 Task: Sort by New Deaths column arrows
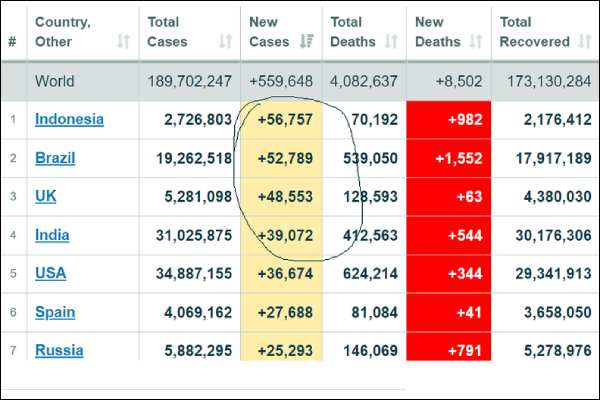[476, 41]
